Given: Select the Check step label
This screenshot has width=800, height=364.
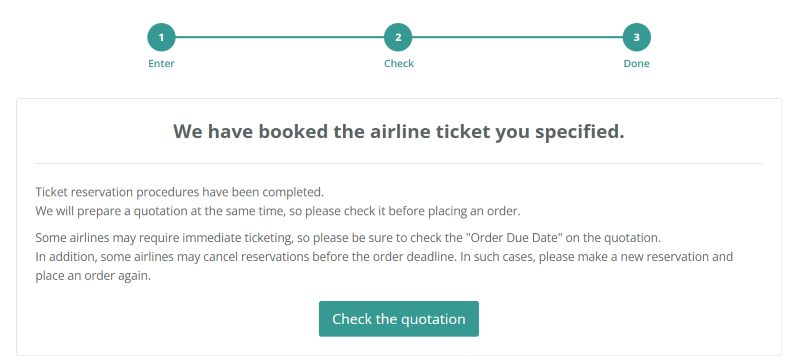Looking at the screenshot, I should pos(399,64).
